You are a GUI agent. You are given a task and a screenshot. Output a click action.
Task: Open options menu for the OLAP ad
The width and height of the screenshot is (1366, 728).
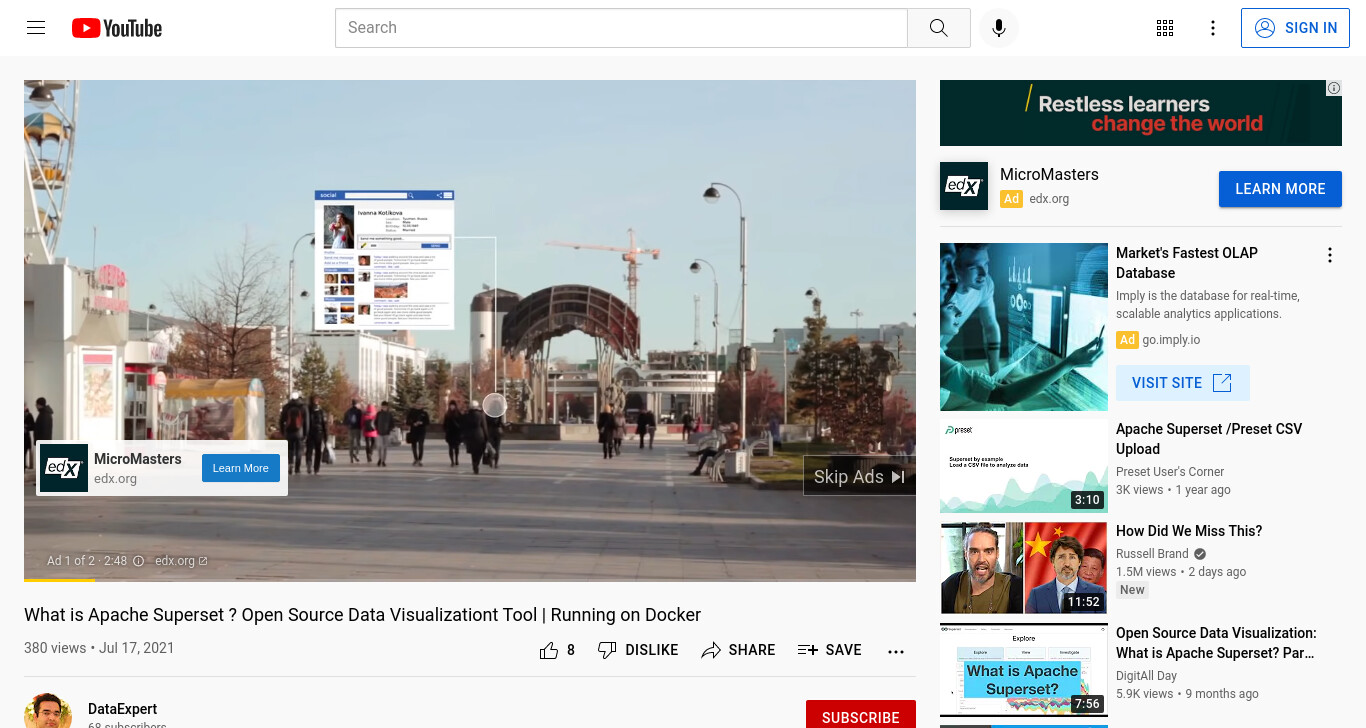(x=1330, y=255)
